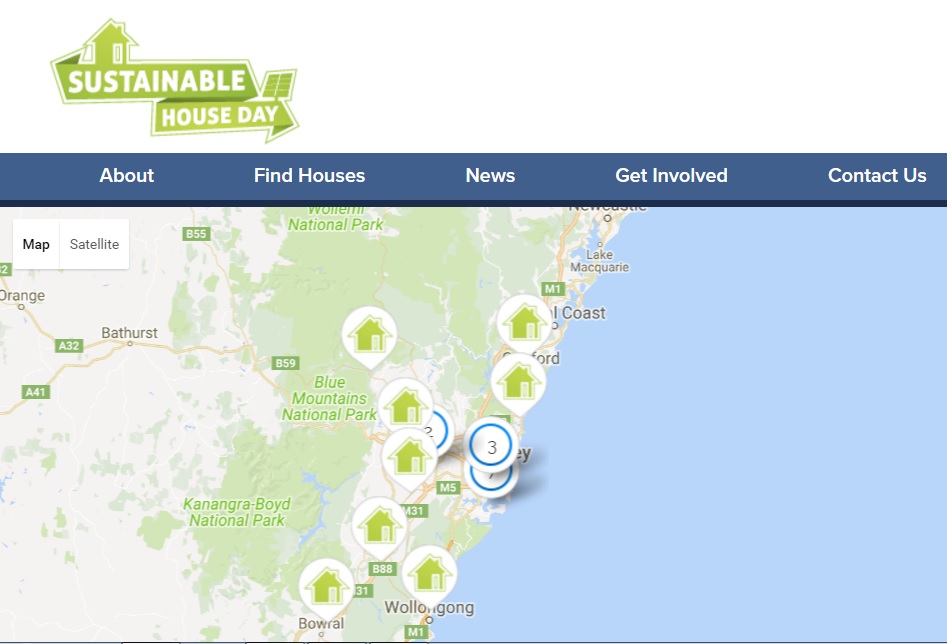Select house marker near Gosford
The height and width of the screenshot is (644, 947).
click(x=518, y=384)
